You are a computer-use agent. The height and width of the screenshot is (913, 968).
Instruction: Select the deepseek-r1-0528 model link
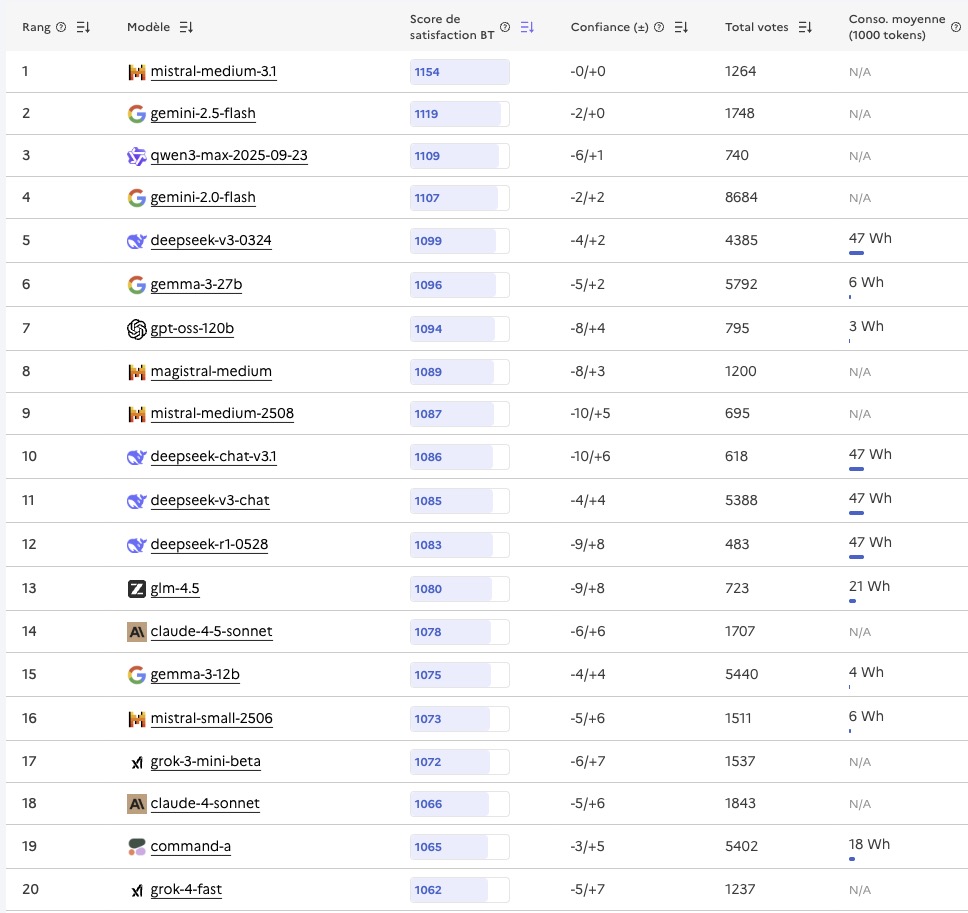point(209,545)
